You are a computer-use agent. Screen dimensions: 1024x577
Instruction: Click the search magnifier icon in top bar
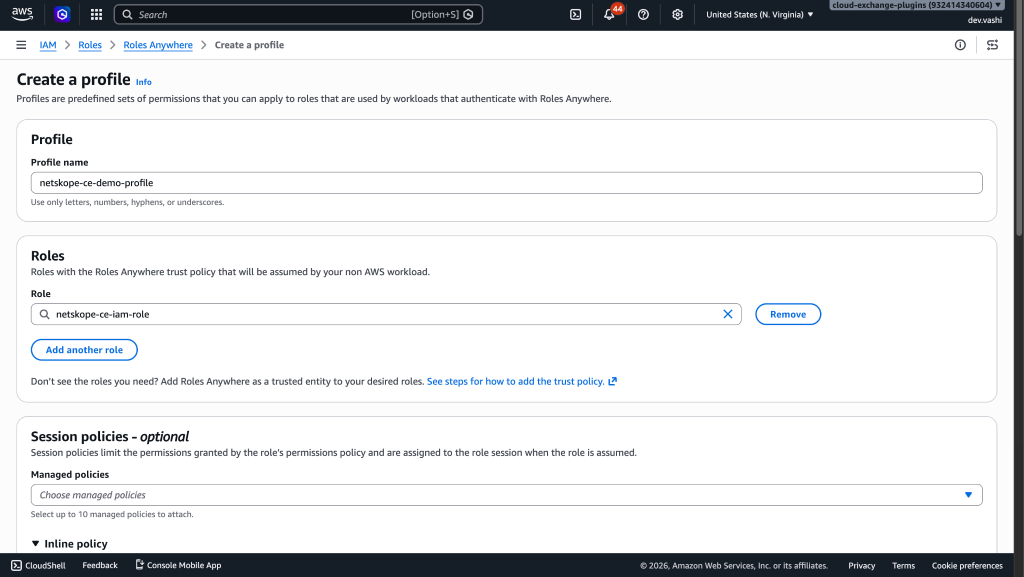(127, 14)
